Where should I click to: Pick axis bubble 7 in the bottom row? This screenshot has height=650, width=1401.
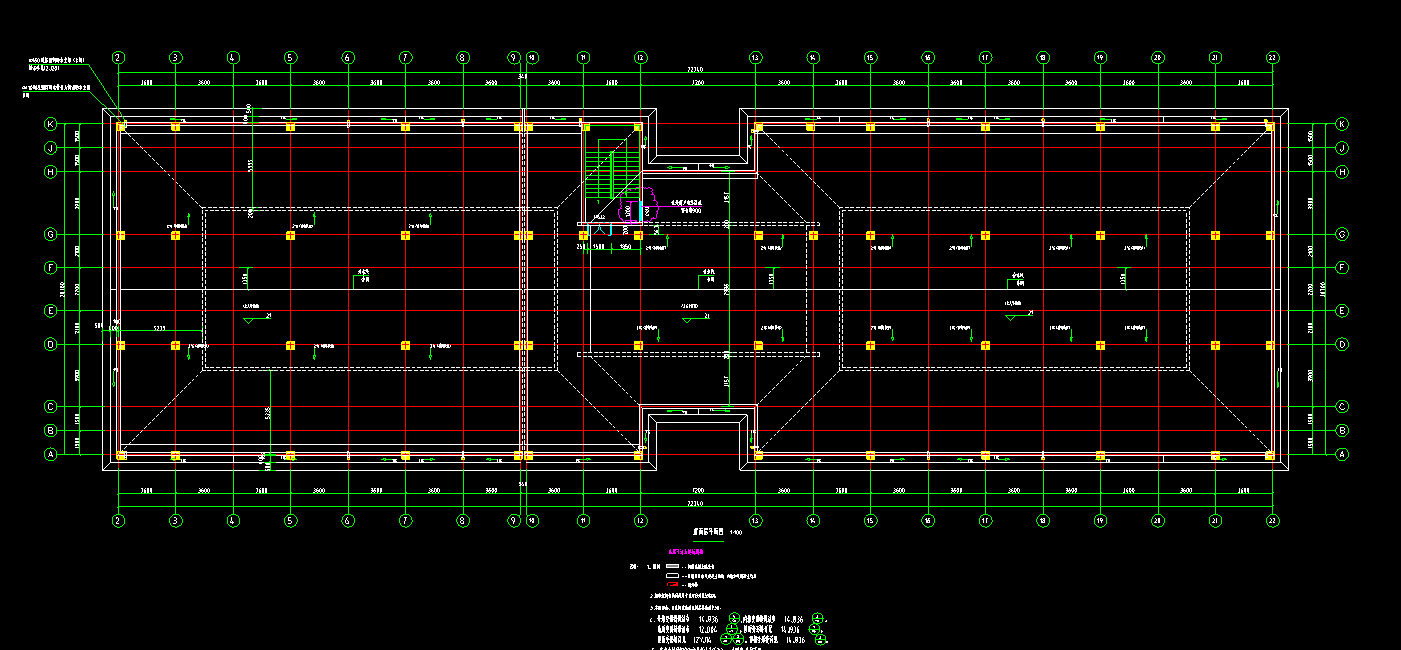(x=405, y=520)
